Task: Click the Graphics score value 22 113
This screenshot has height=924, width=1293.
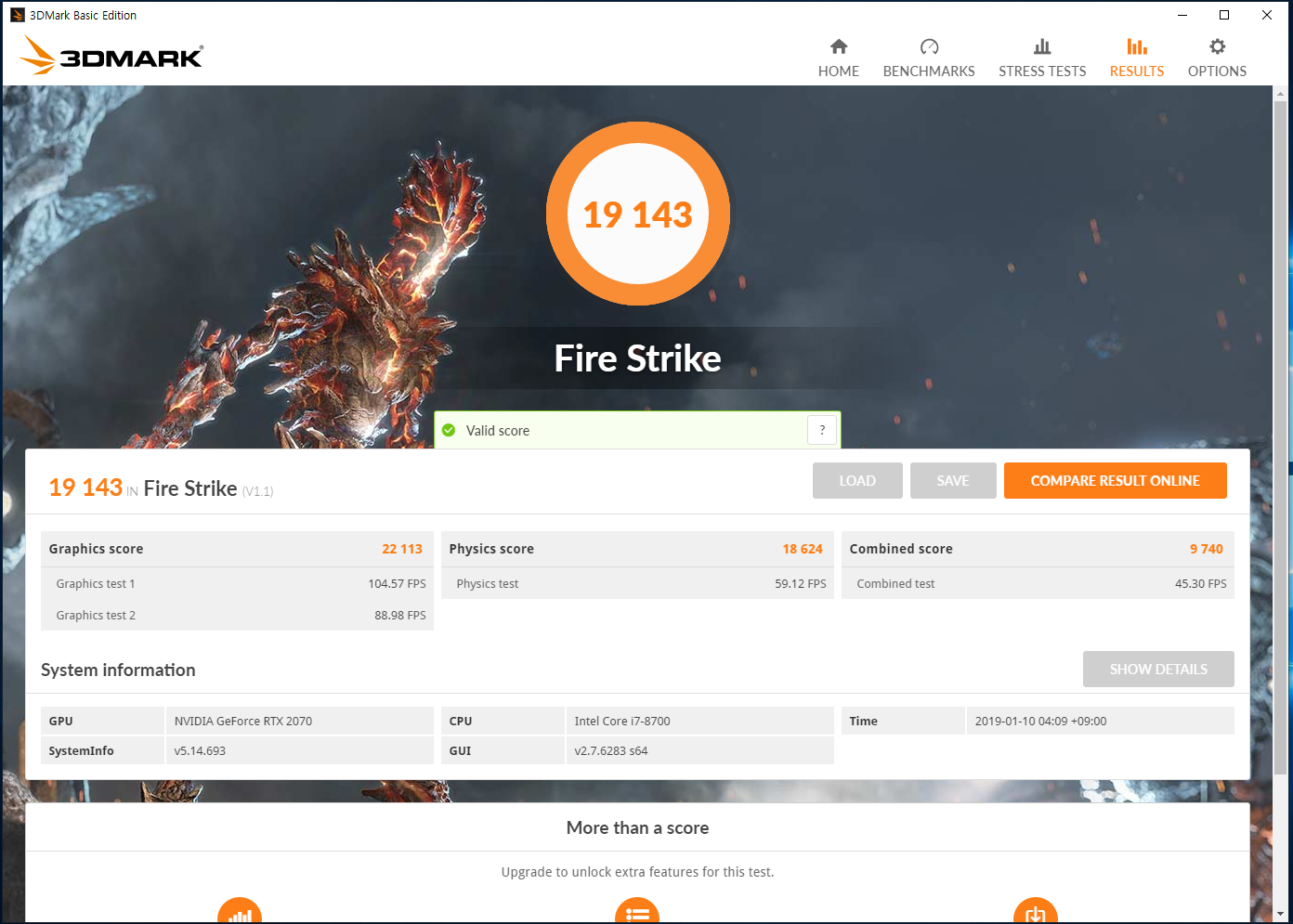Action: [x=402, y=549]
